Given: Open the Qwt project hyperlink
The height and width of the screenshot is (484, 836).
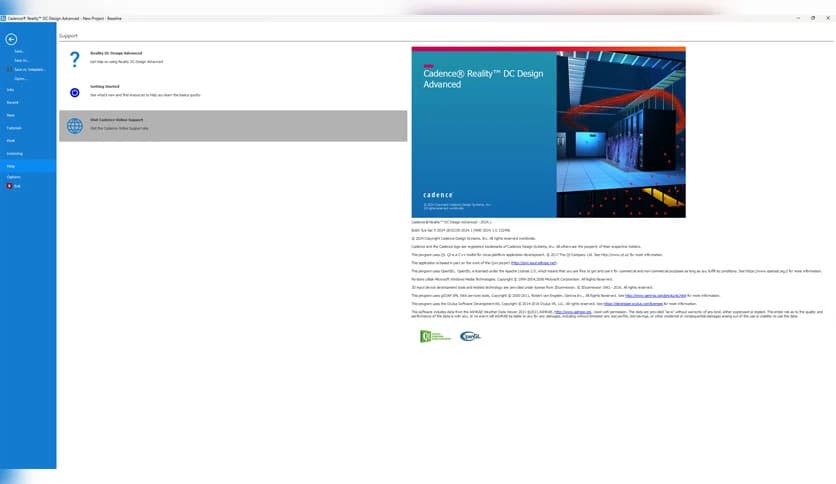Looking at the screenshot, I should click(x=533, y=263).
